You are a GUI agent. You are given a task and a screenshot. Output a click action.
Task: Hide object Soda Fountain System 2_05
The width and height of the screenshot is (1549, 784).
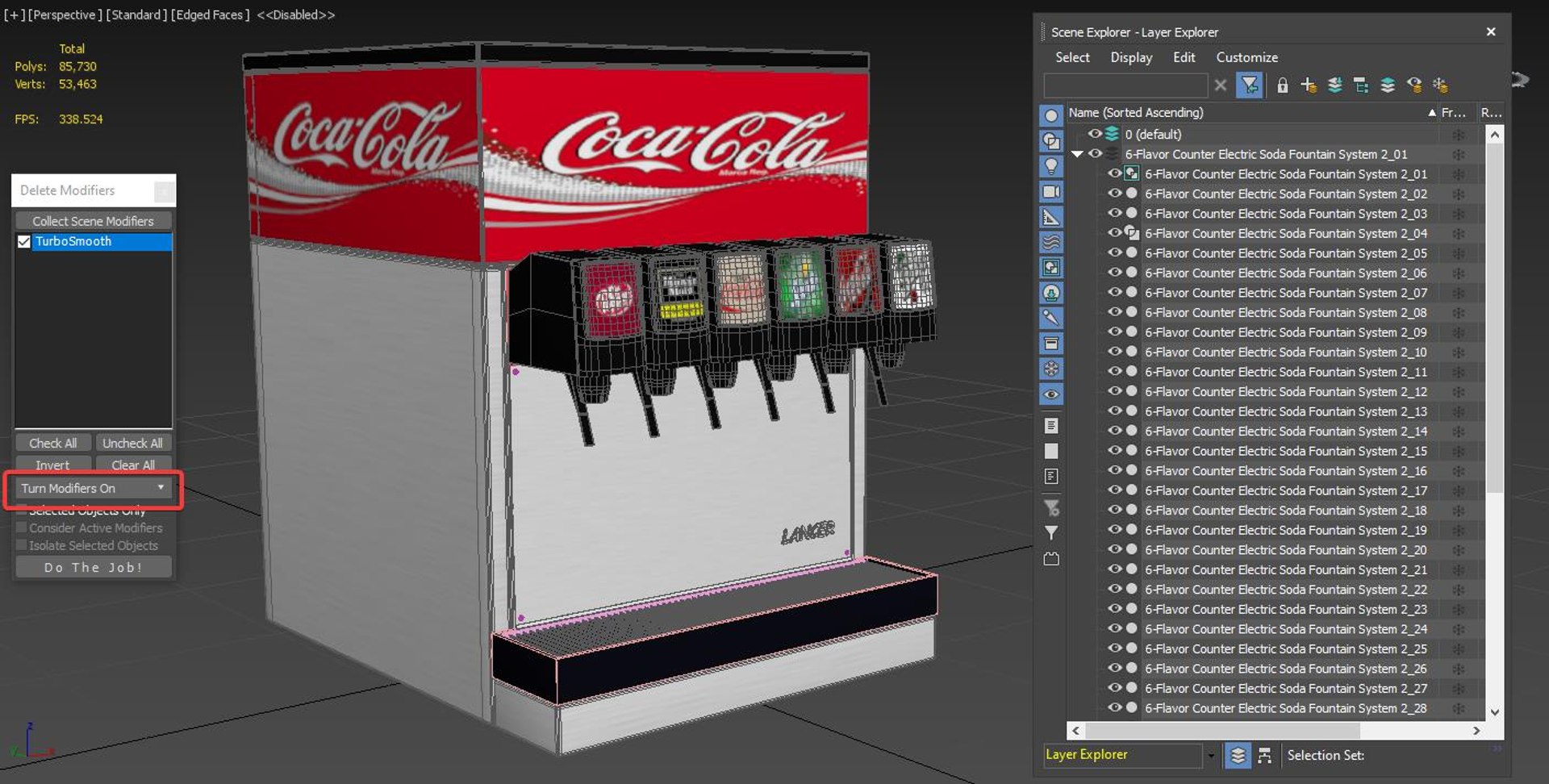pos(1115,252)
